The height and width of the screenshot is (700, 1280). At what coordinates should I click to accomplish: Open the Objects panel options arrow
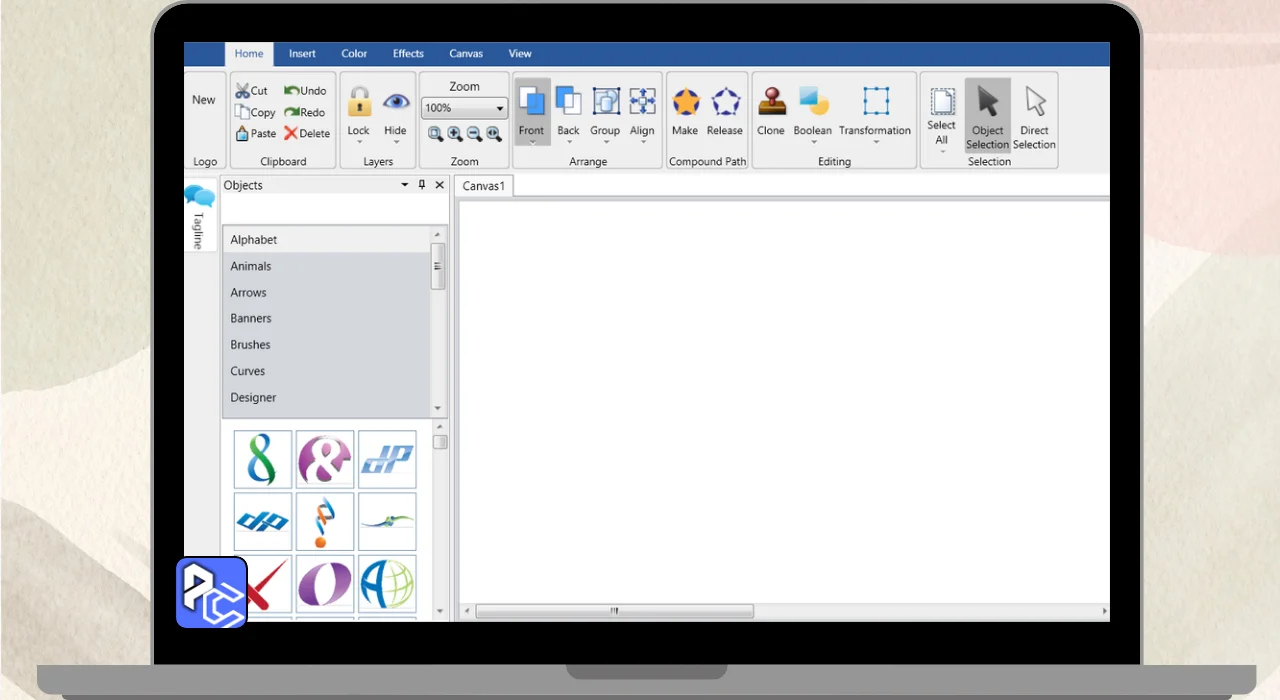405,185
